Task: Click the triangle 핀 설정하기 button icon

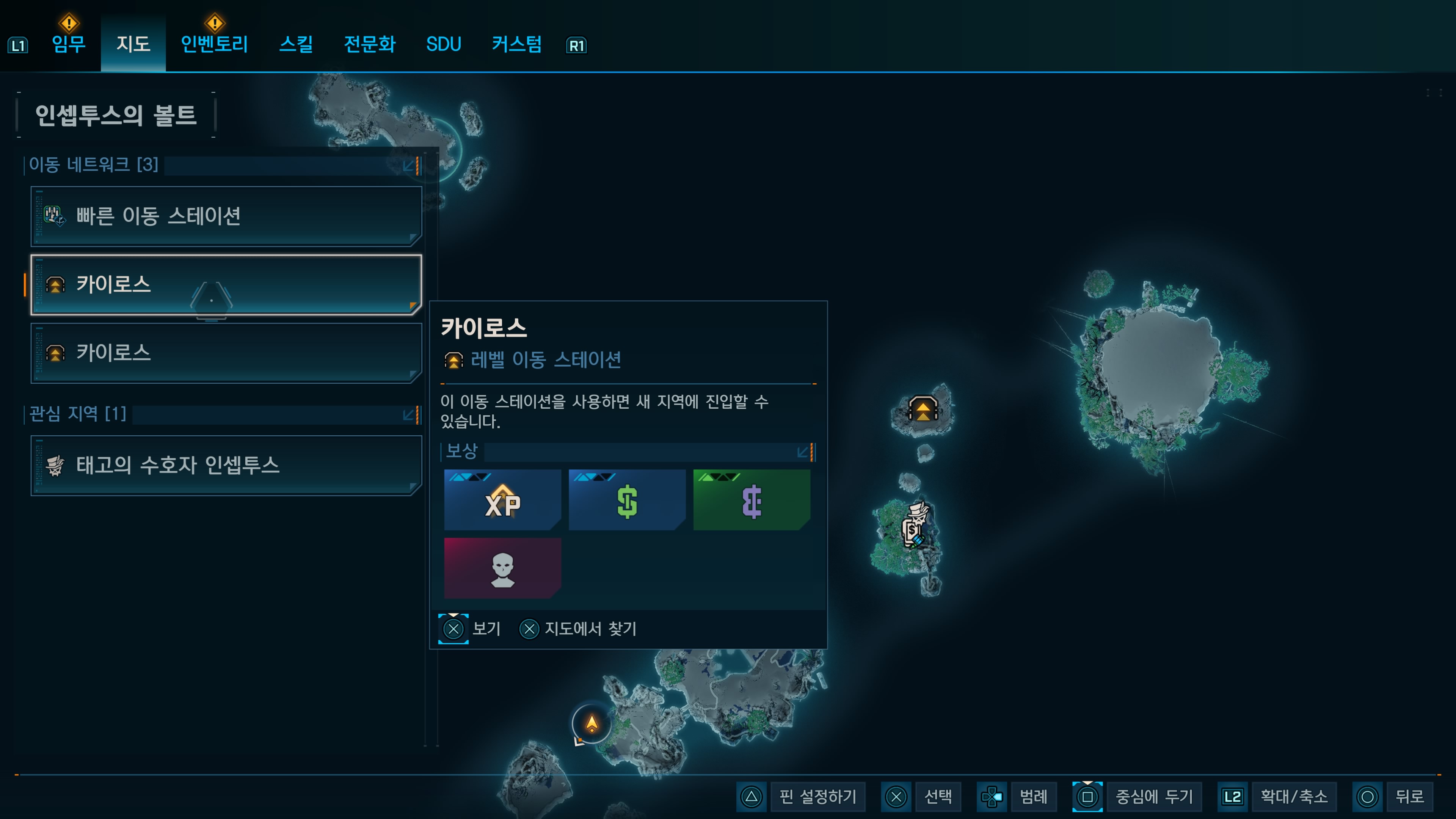Action: point(752,797)
